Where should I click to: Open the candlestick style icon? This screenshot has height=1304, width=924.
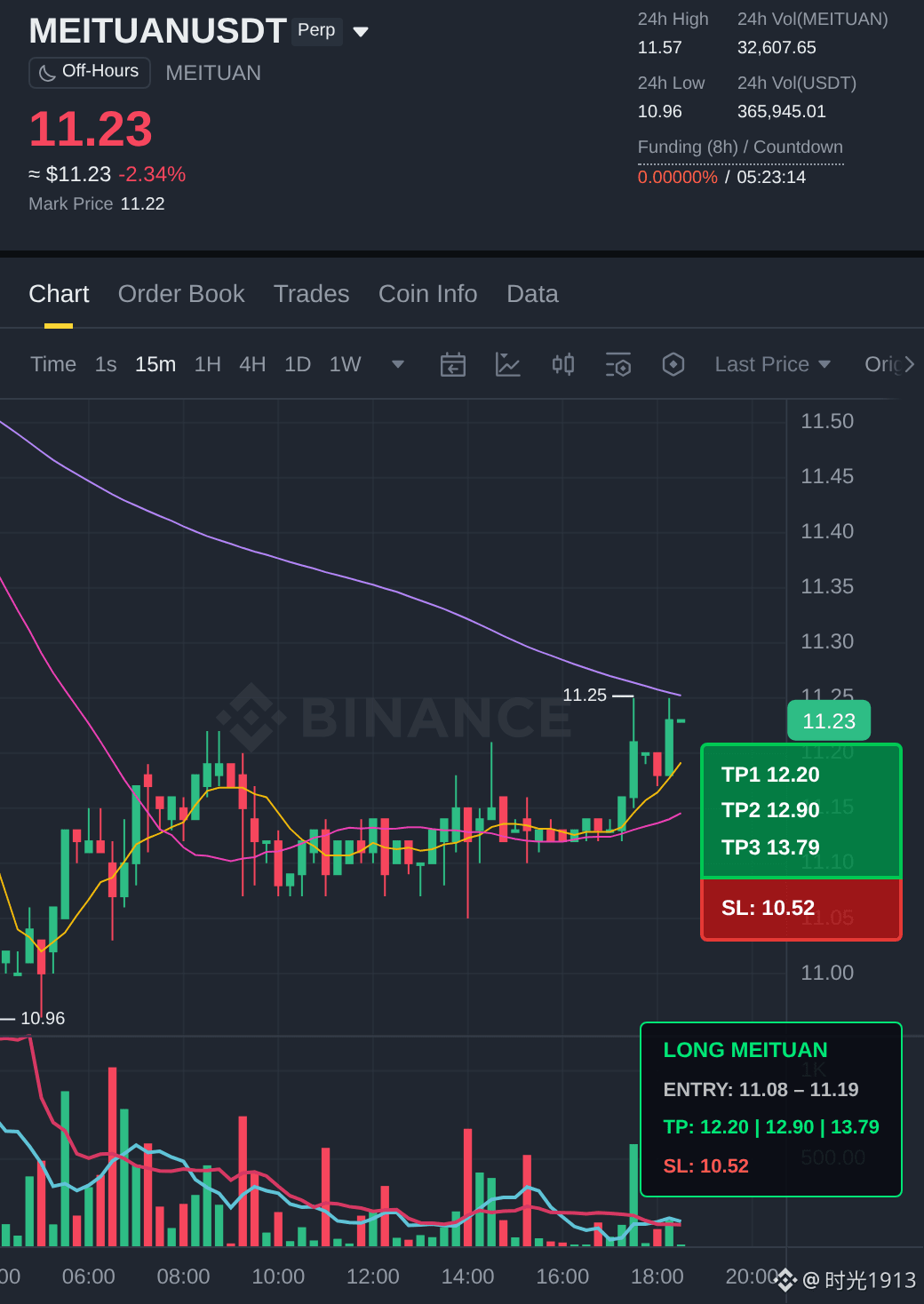[x=563, y=364]
